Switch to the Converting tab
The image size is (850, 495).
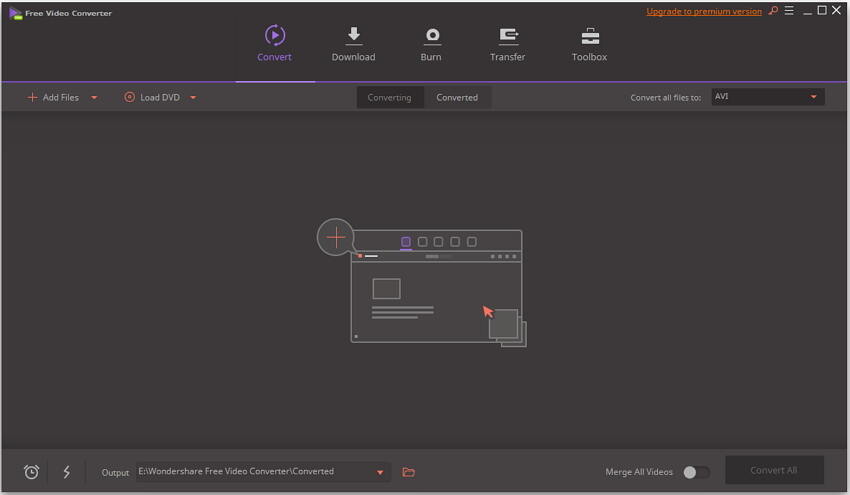[390, 98]
